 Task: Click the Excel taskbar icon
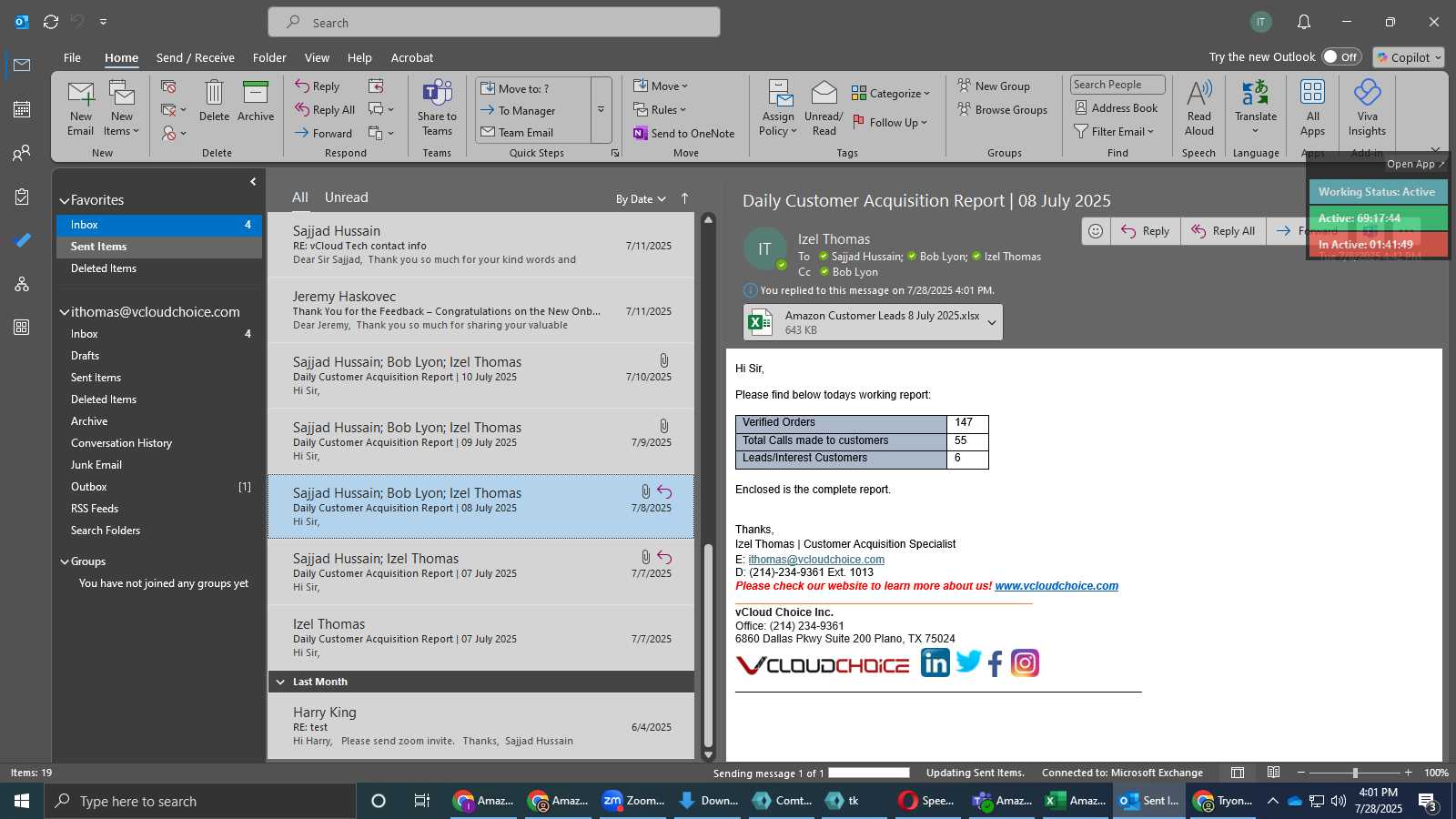[1077, 801]
